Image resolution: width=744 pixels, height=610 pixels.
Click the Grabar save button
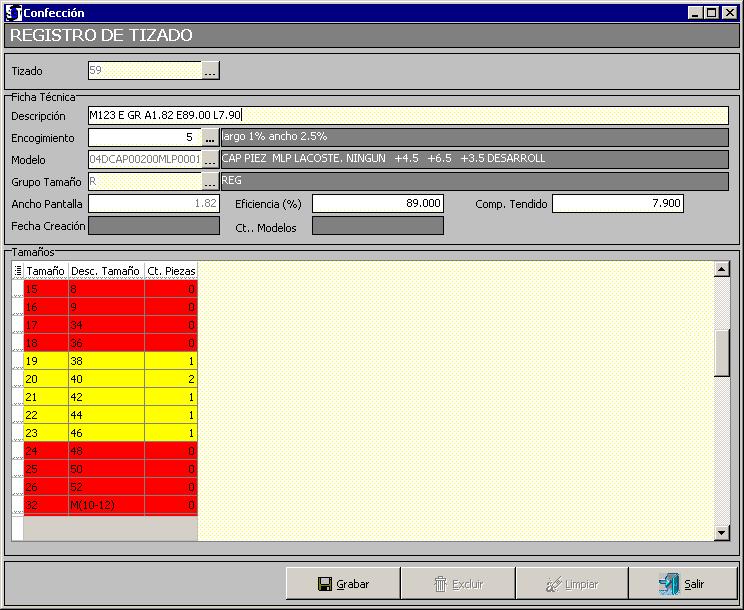pos(343,584)
